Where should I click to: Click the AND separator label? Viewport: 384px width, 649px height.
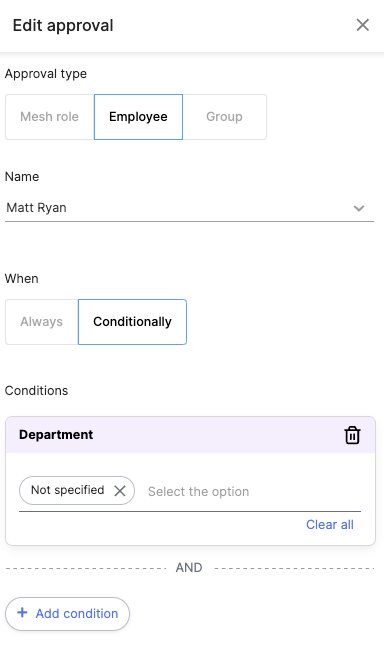189,567
